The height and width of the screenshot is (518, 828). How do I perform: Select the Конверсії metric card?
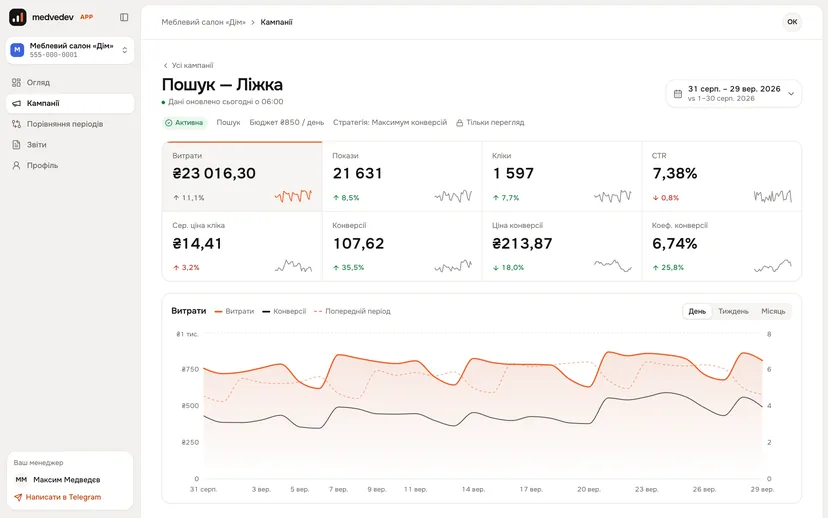click(x=402, y=247)
